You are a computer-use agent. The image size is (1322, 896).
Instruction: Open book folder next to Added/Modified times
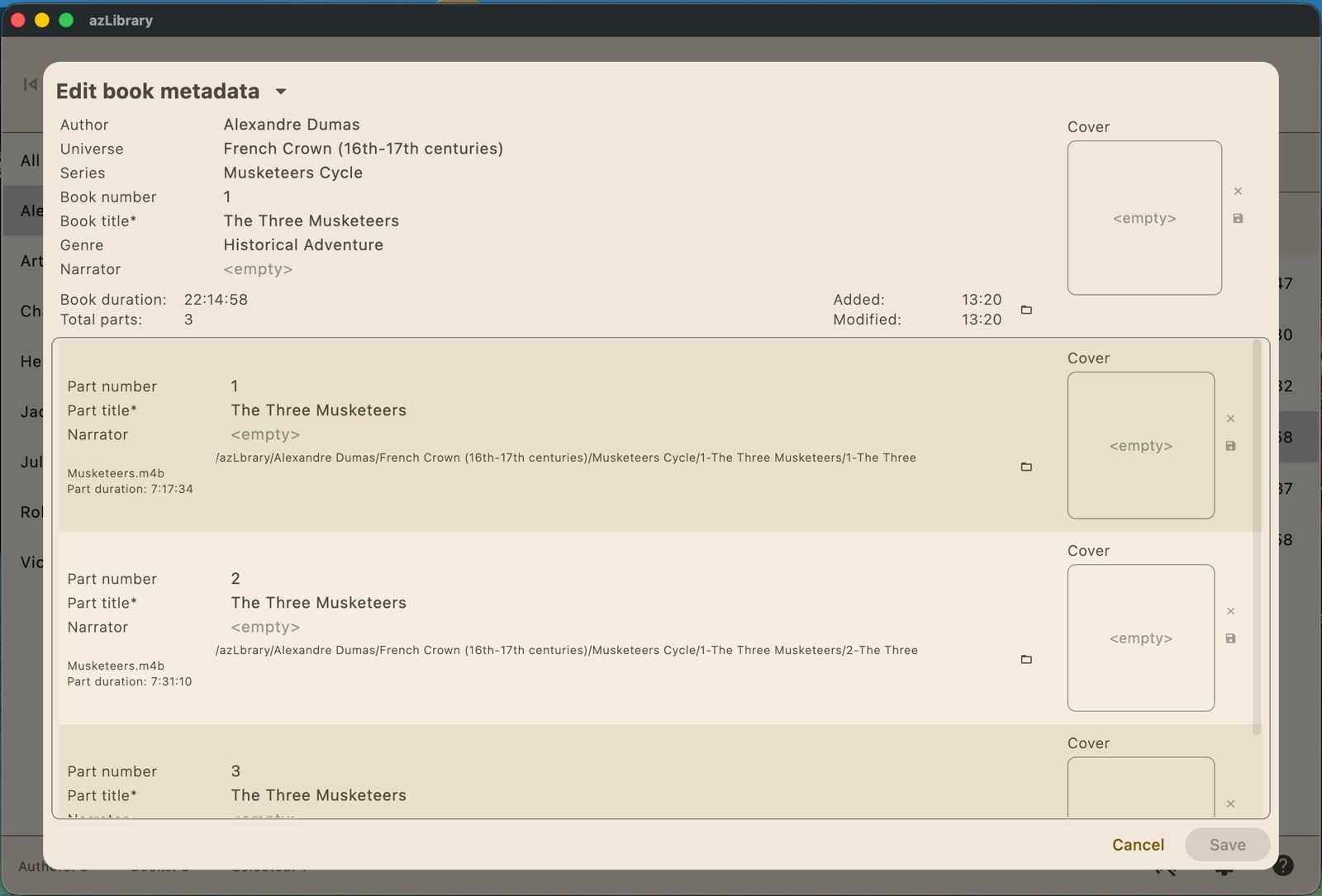click(x=1026, y=310)
